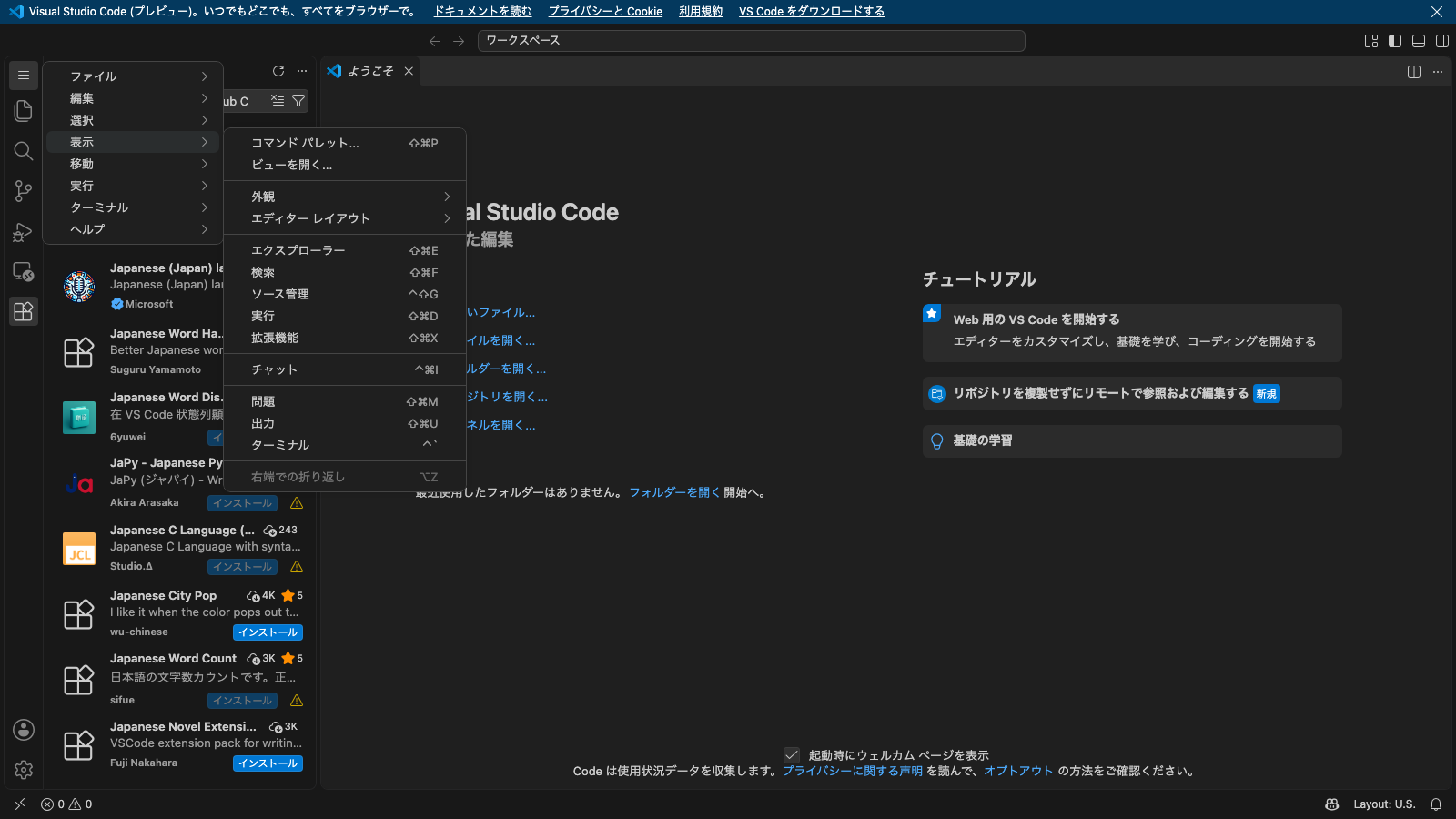The image size is (1456, 819).
Task: Click the errors and warnings status indicator
Action: tap(66, 804)
